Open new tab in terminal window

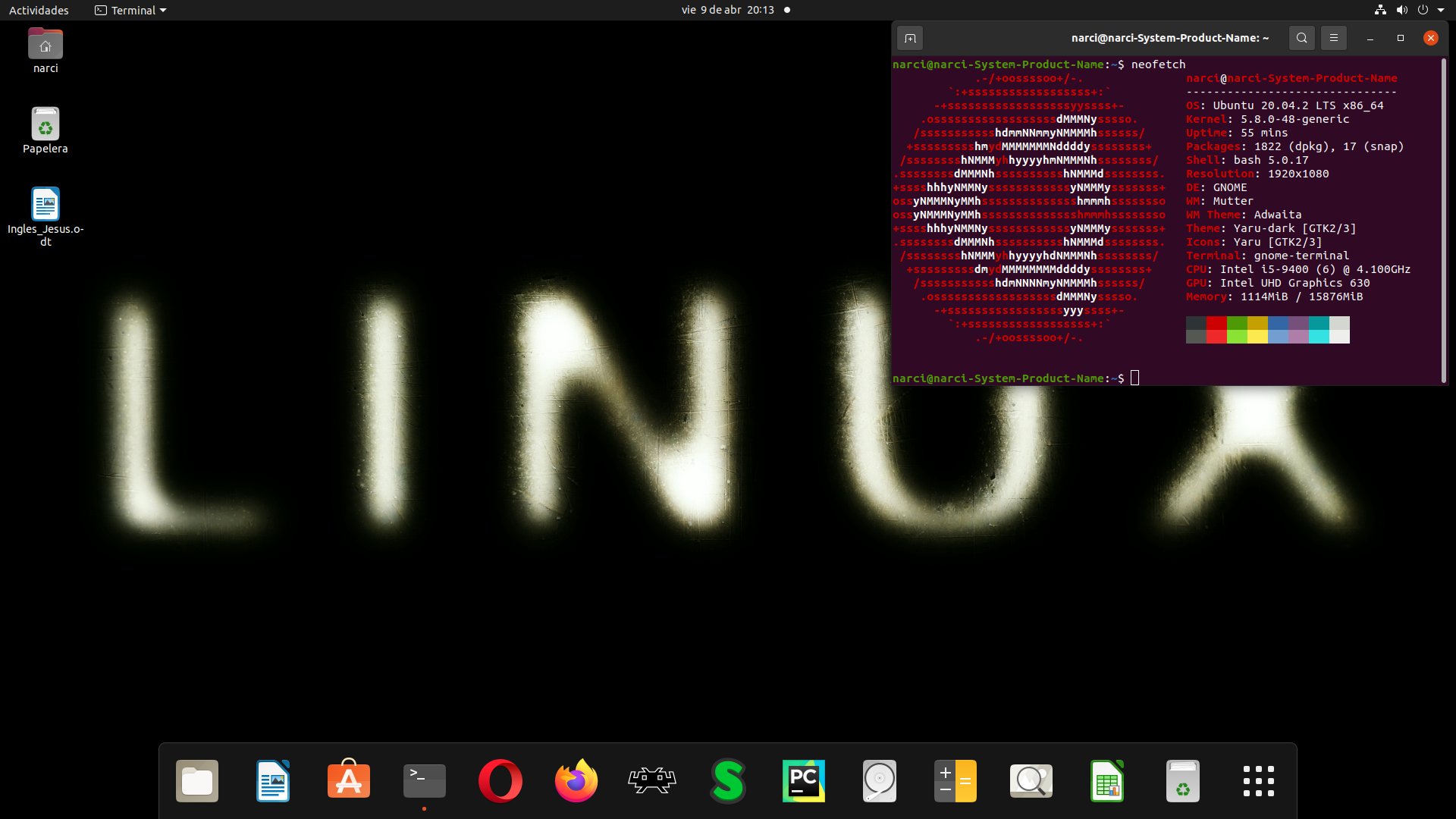[x=910, y=38]
